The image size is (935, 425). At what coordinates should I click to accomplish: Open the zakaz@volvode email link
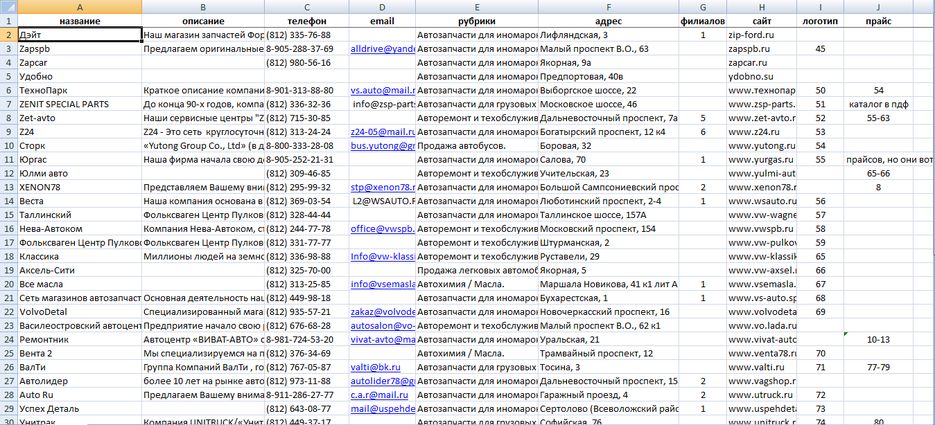382,312
